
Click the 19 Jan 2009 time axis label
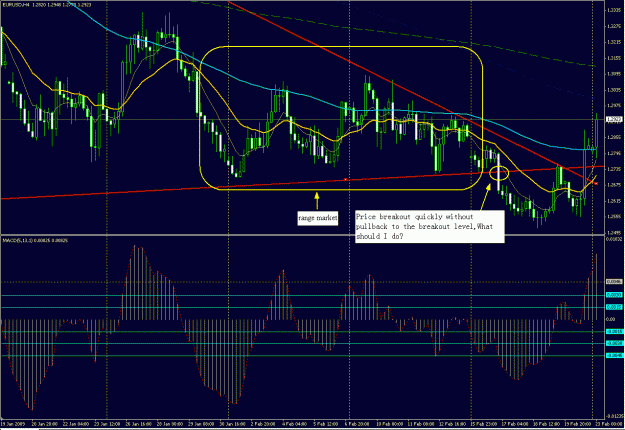[14, 424]
